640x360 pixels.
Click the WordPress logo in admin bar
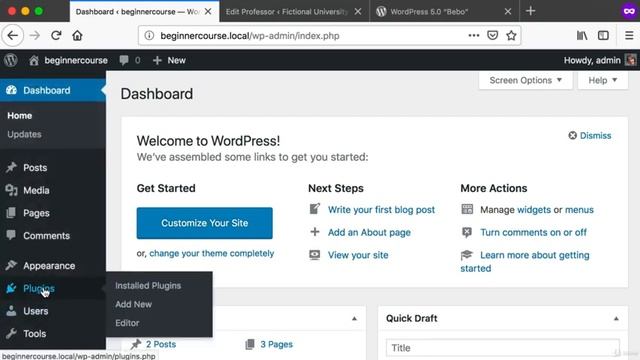(11, 60)
